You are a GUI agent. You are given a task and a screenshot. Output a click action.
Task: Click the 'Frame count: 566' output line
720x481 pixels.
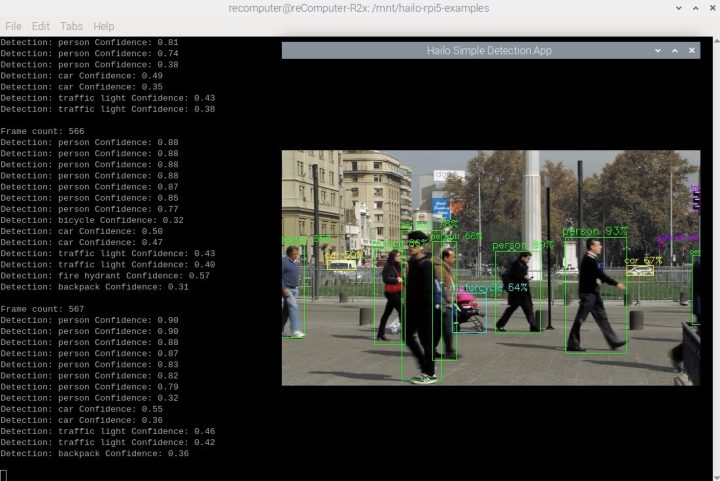point(43,131)
